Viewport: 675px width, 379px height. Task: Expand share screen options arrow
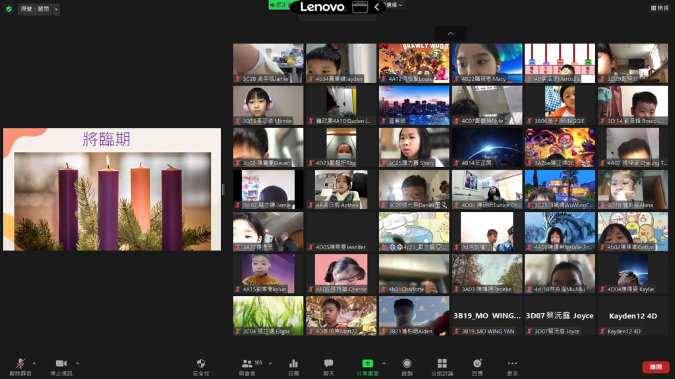[x=384, y=363]
